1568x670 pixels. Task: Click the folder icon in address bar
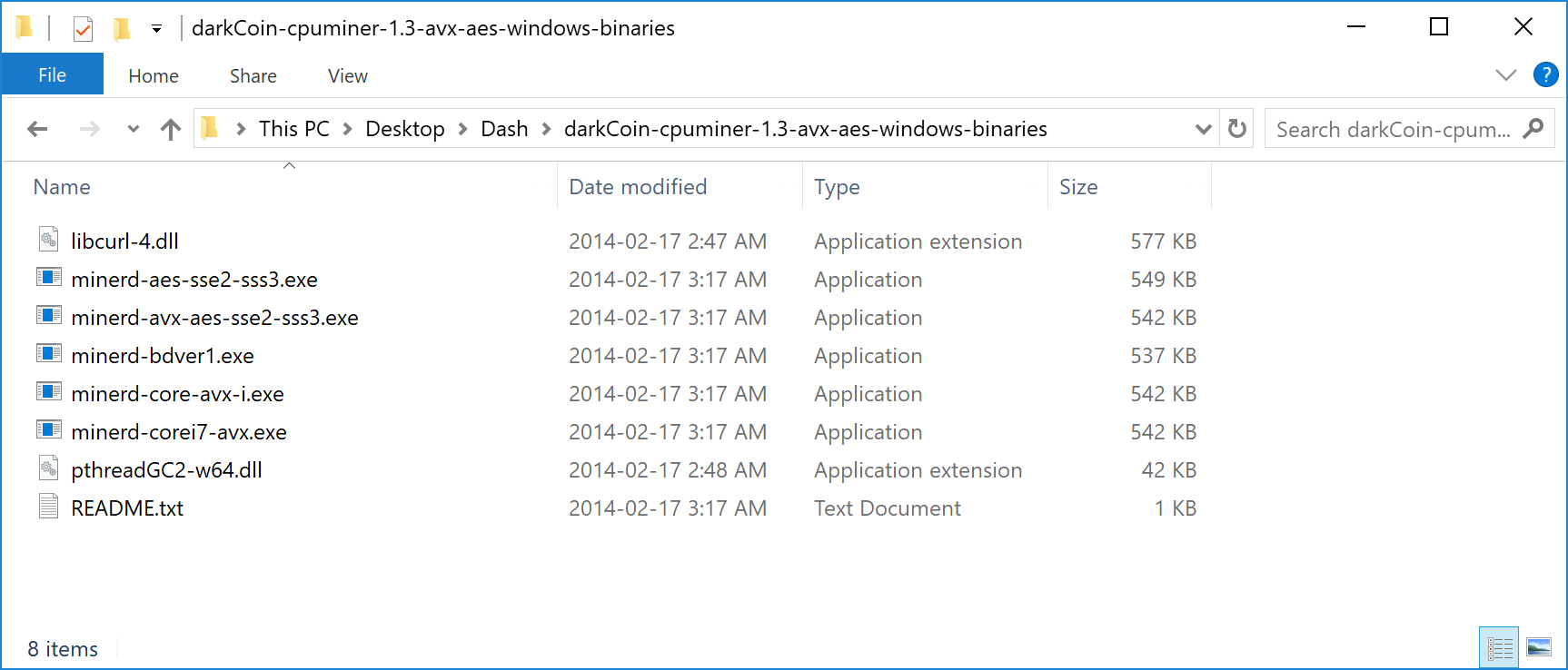pos(210,128)
